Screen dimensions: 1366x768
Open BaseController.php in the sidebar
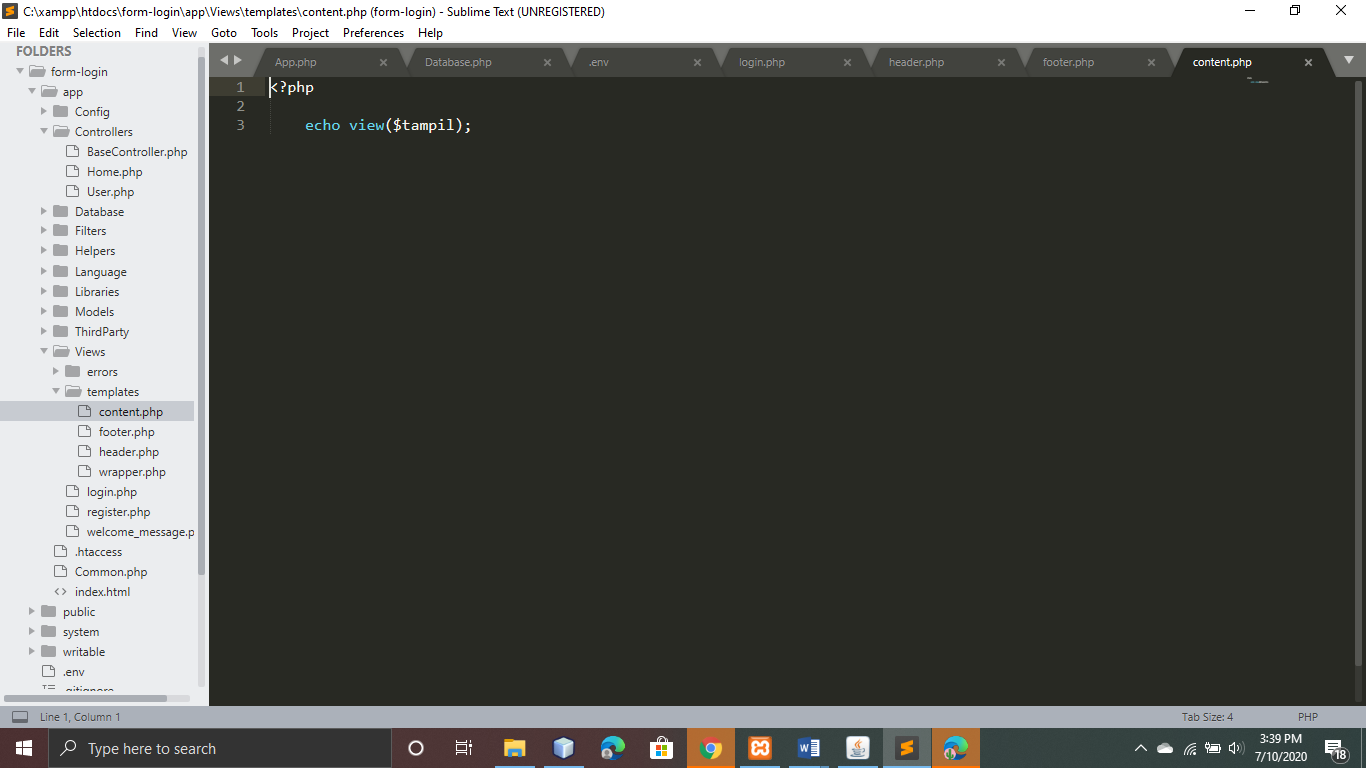coord(136,152)
